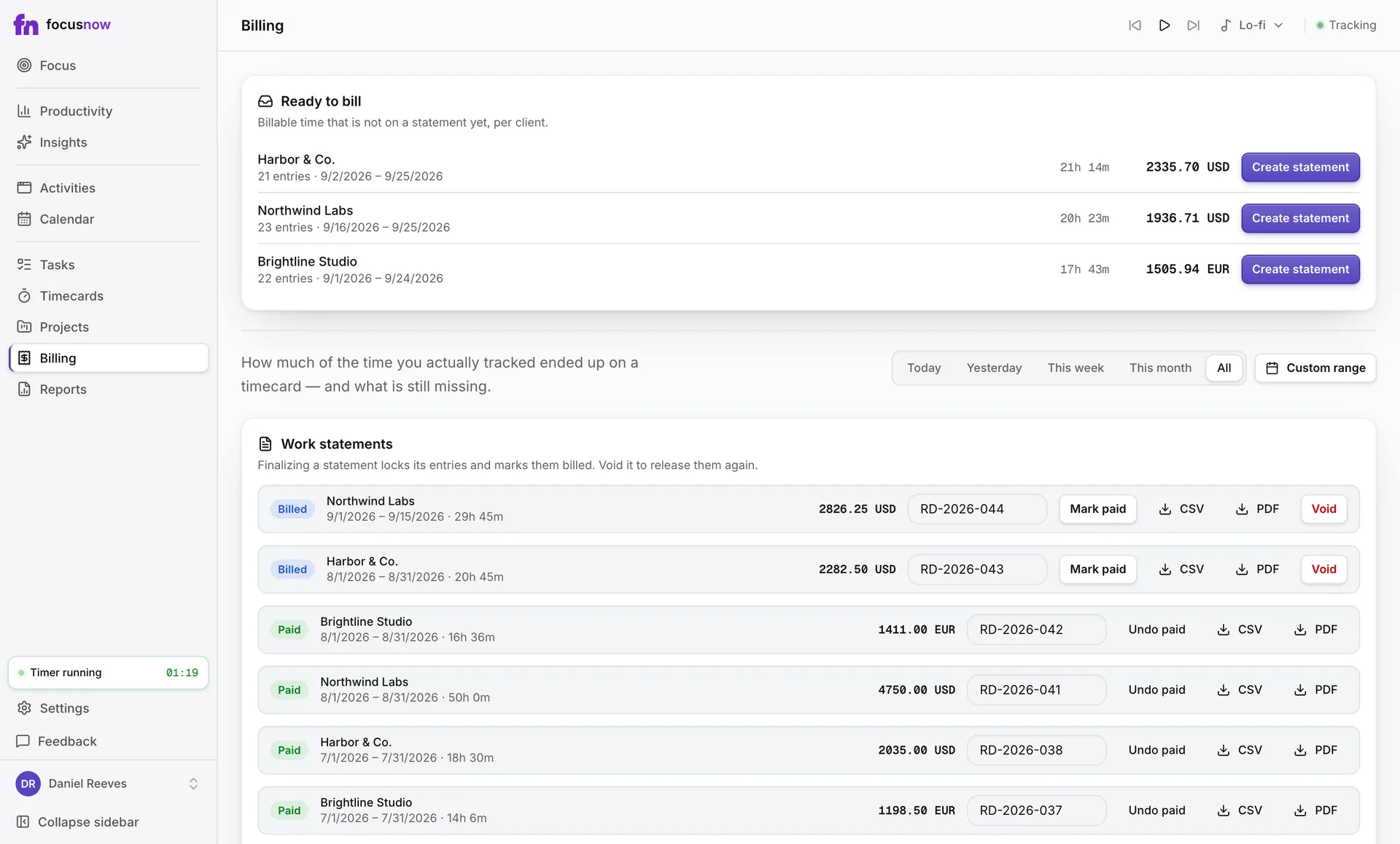This screenshot has width=1400, height=844.
Task: Undo paid on statement RD-2026-041
Action: click(x=1156, y=690)
